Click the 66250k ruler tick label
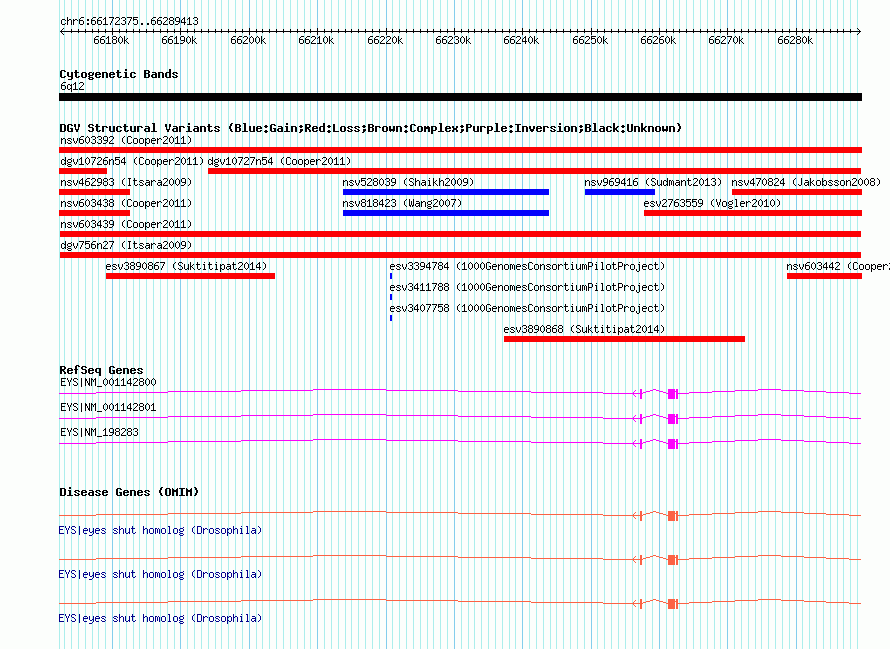Screen dimensions: 890x649 [x=590, y=40]
